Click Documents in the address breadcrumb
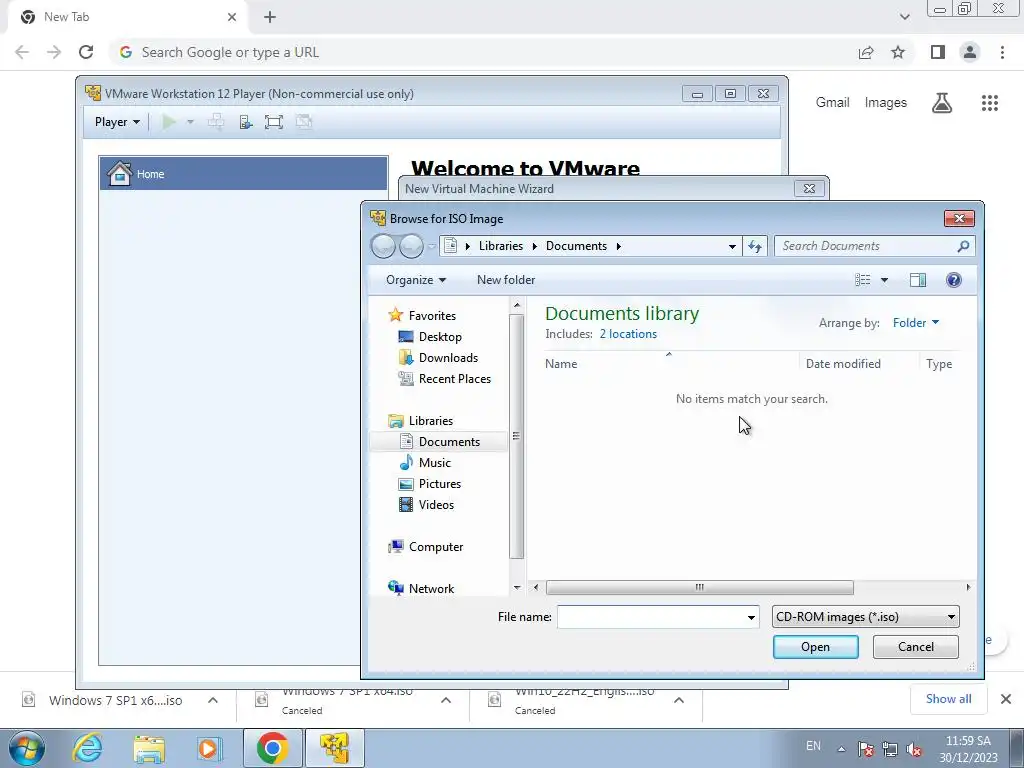This screenshot has width=1024, height=768. click(577, 246)
